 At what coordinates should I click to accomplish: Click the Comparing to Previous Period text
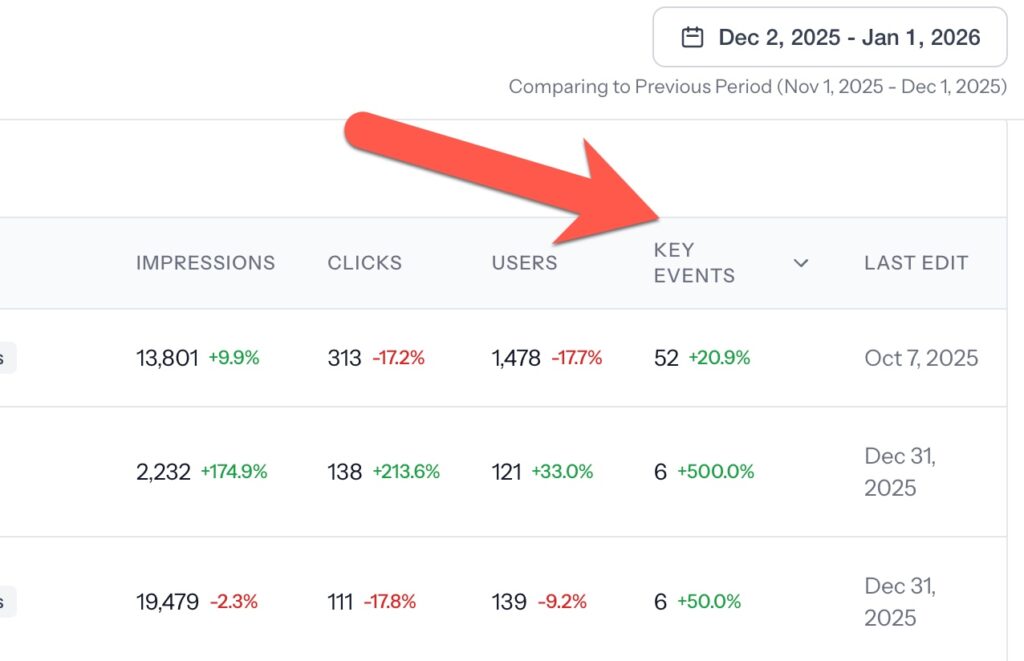click(757, 87)
